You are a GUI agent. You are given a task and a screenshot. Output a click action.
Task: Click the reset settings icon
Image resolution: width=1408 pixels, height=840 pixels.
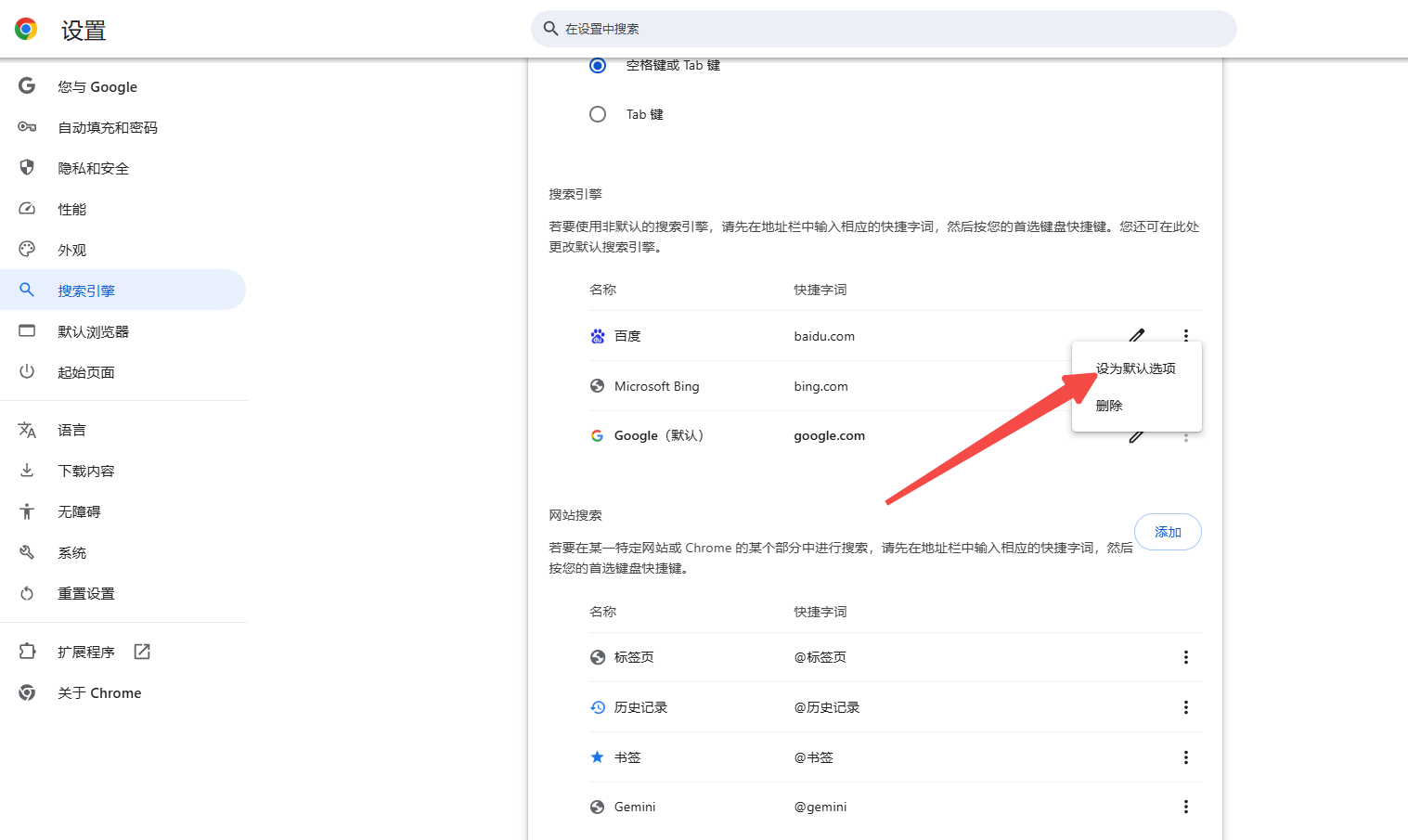27,593
